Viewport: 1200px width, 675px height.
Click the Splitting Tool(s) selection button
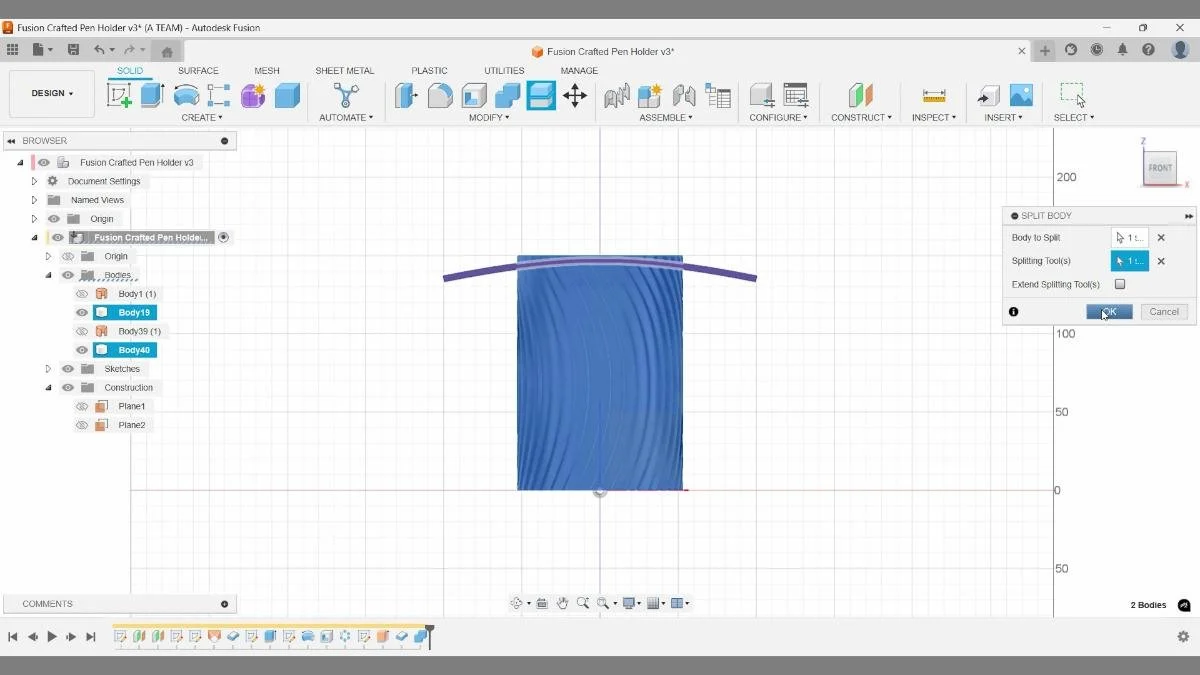[x=1130, y=261]
